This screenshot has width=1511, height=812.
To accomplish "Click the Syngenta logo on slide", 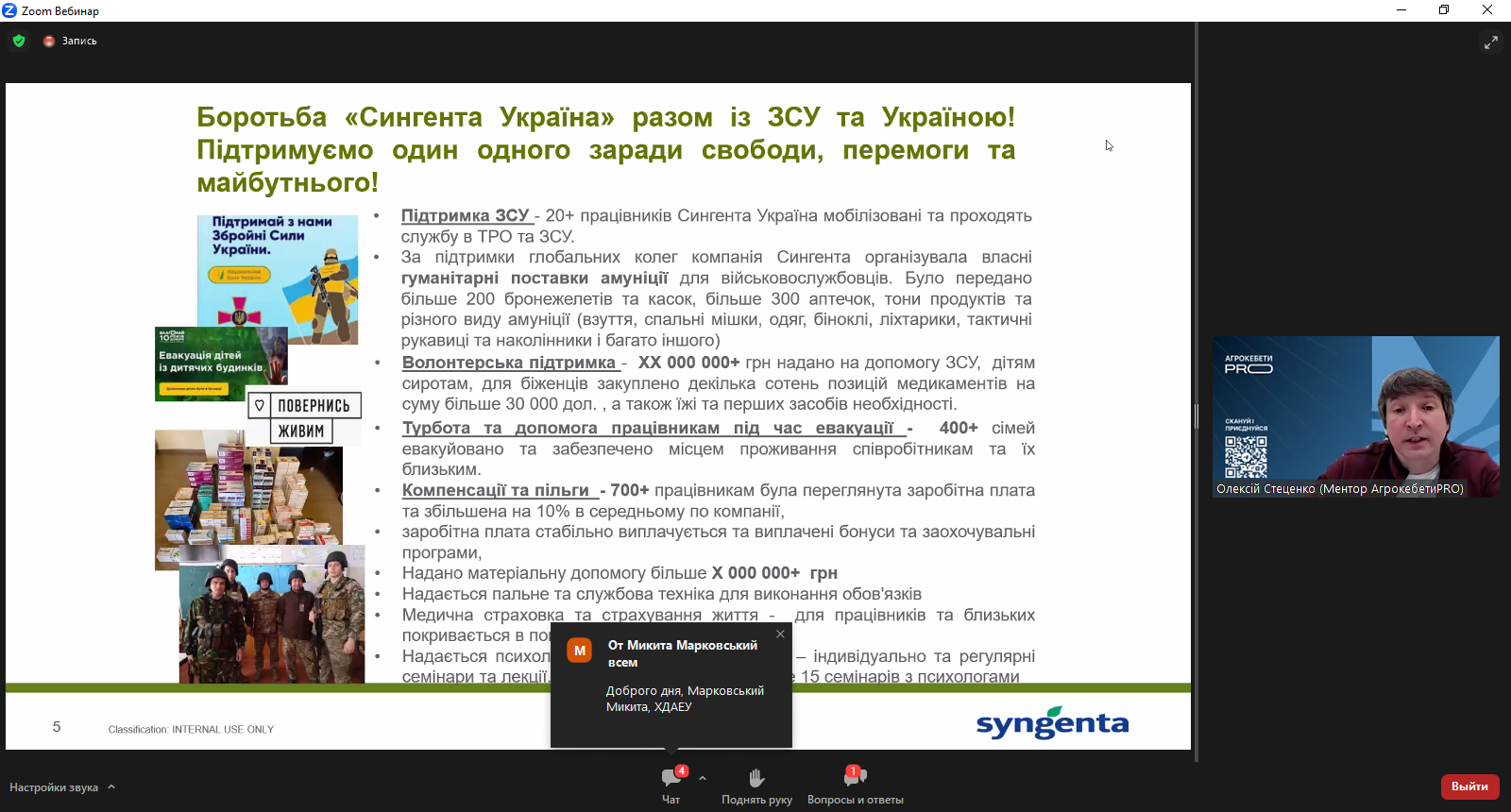I will 1052,723.
